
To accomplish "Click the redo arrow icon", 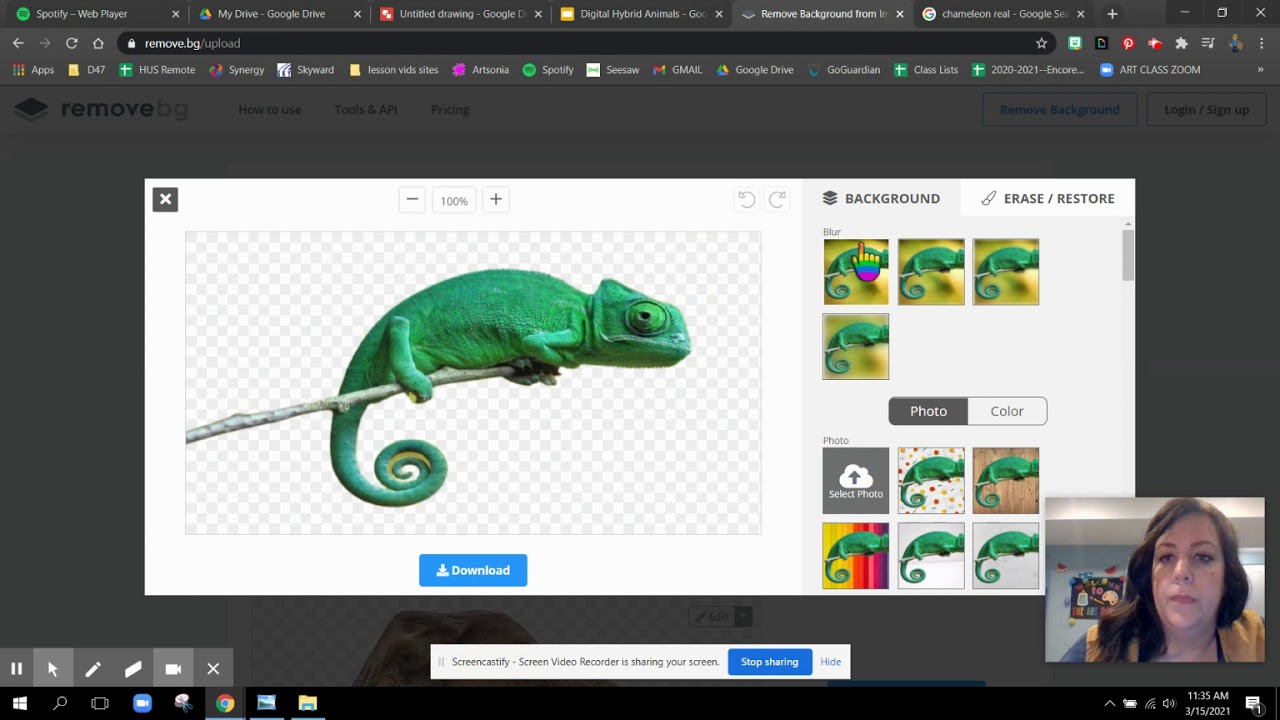I will (x=777, y=200).
